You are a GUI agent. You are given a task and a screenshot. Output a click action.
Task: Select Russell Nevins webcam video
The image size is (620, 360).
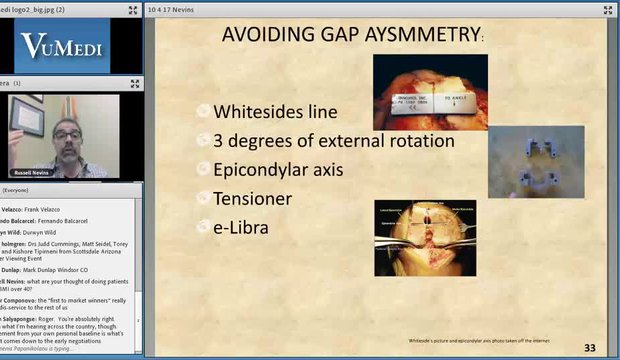[x=64, y=136]
